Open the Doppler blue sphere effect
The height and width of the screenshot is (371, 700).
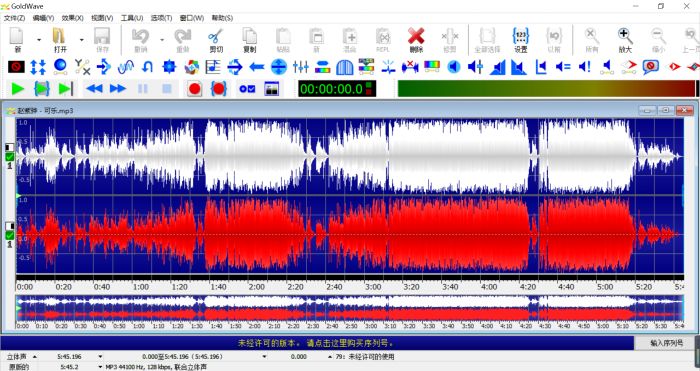(60, 67)
